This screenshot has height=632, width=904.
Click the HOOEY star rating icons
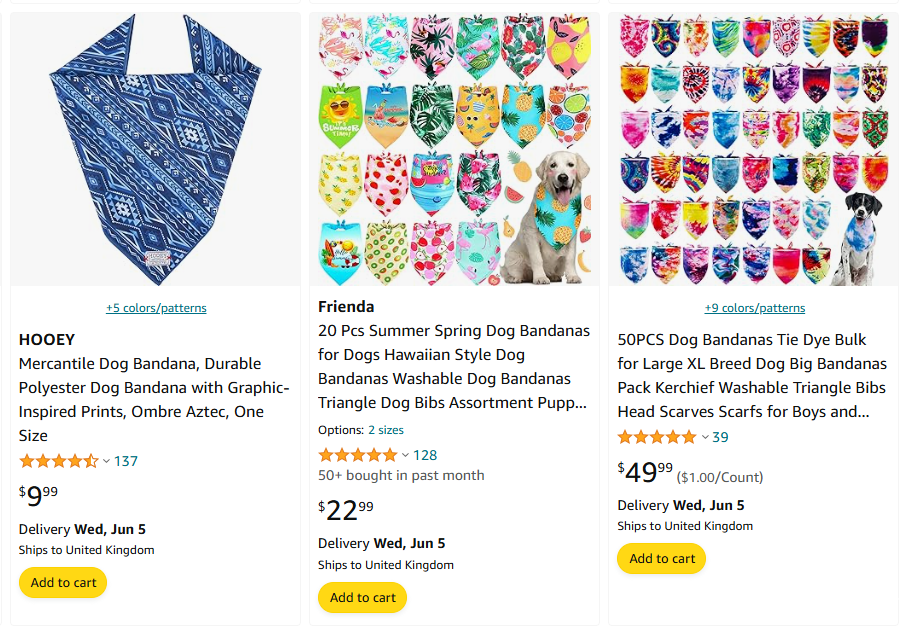[58, 461]
